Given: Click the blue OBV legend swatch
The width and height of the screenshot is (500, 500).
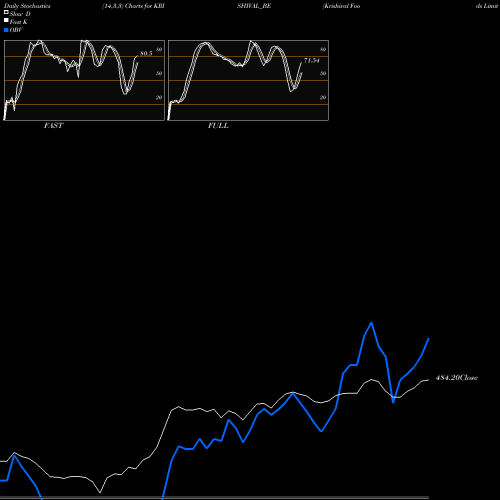Looking at the screenshot, I should coord(6,30).
